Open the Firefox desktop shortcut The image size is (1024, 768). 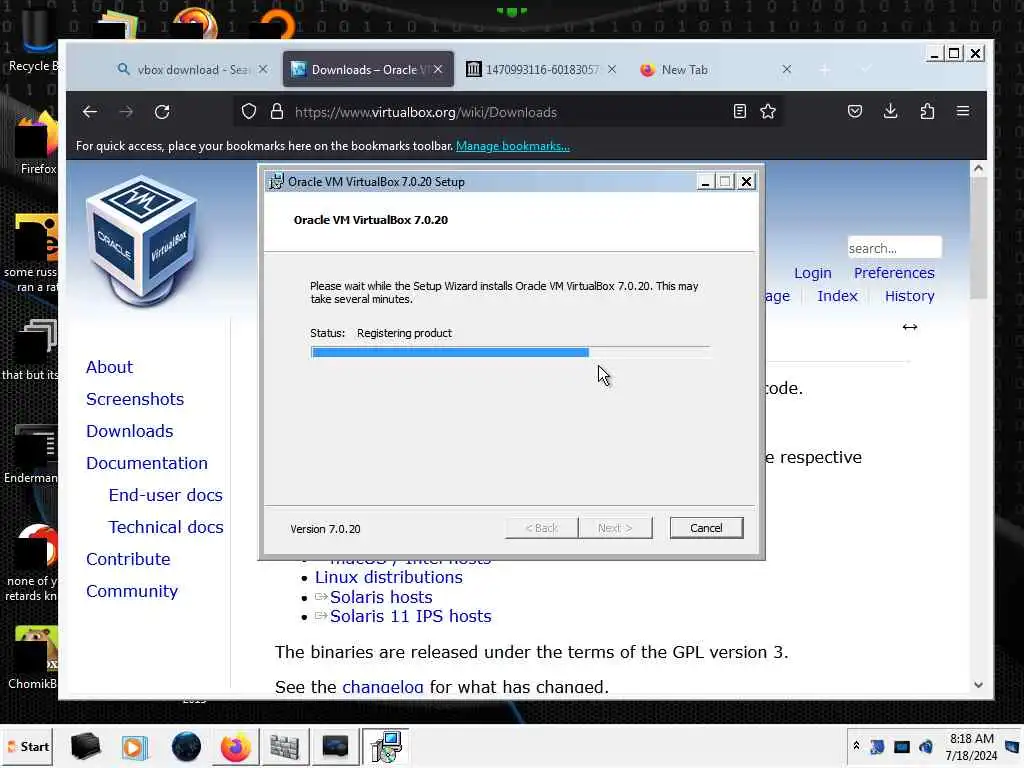[36, 144]
